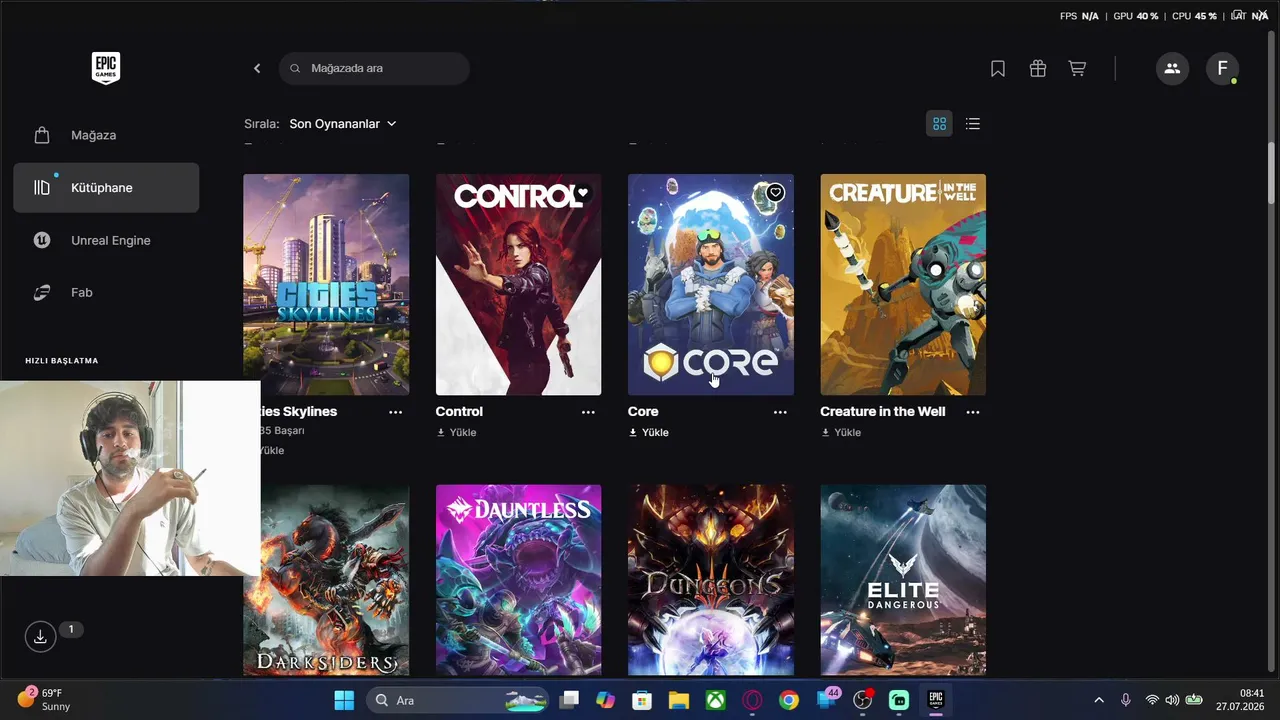The width and height of the screenshot is (1280, 720).
Task: Open the Windows Start menu
Action: coord(344,700)
